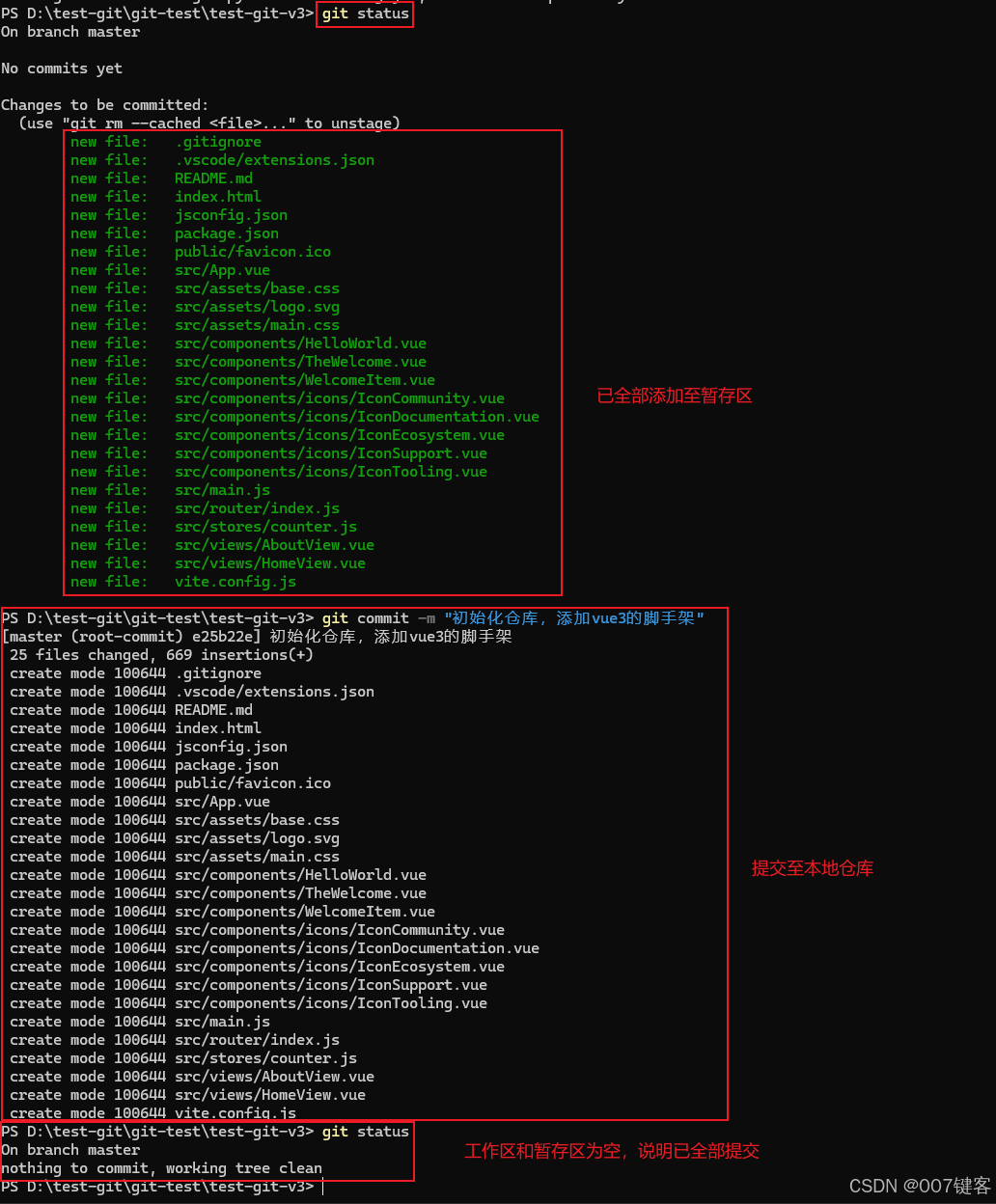Click the "create mode 100644 src/components/icons/IconCommunity.vue" line
The height and width of the screenshot is (1204, 996).
point(257,930)
